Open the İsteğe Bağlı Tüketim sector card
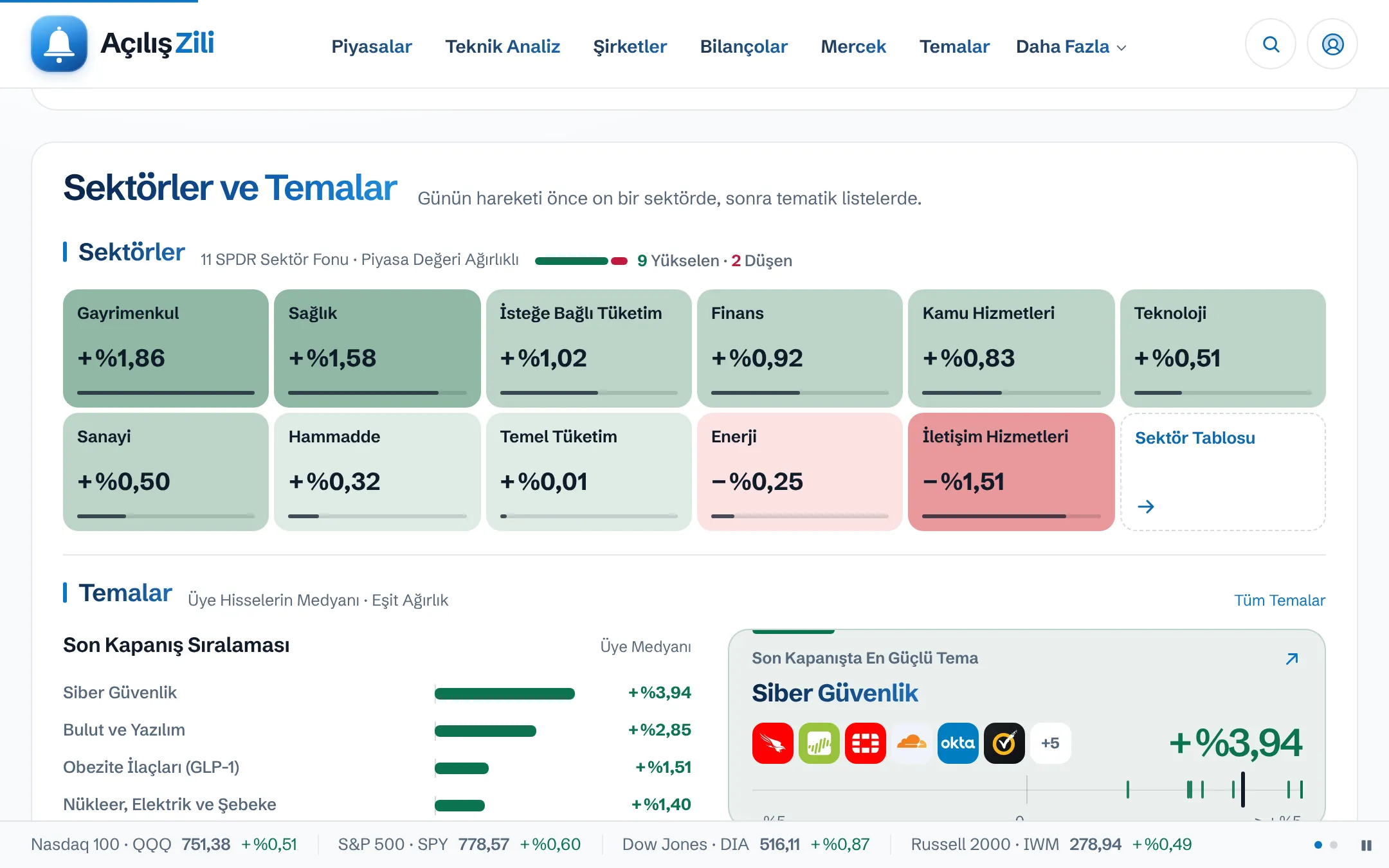The image size is (1389, 868). pos(588,348)
